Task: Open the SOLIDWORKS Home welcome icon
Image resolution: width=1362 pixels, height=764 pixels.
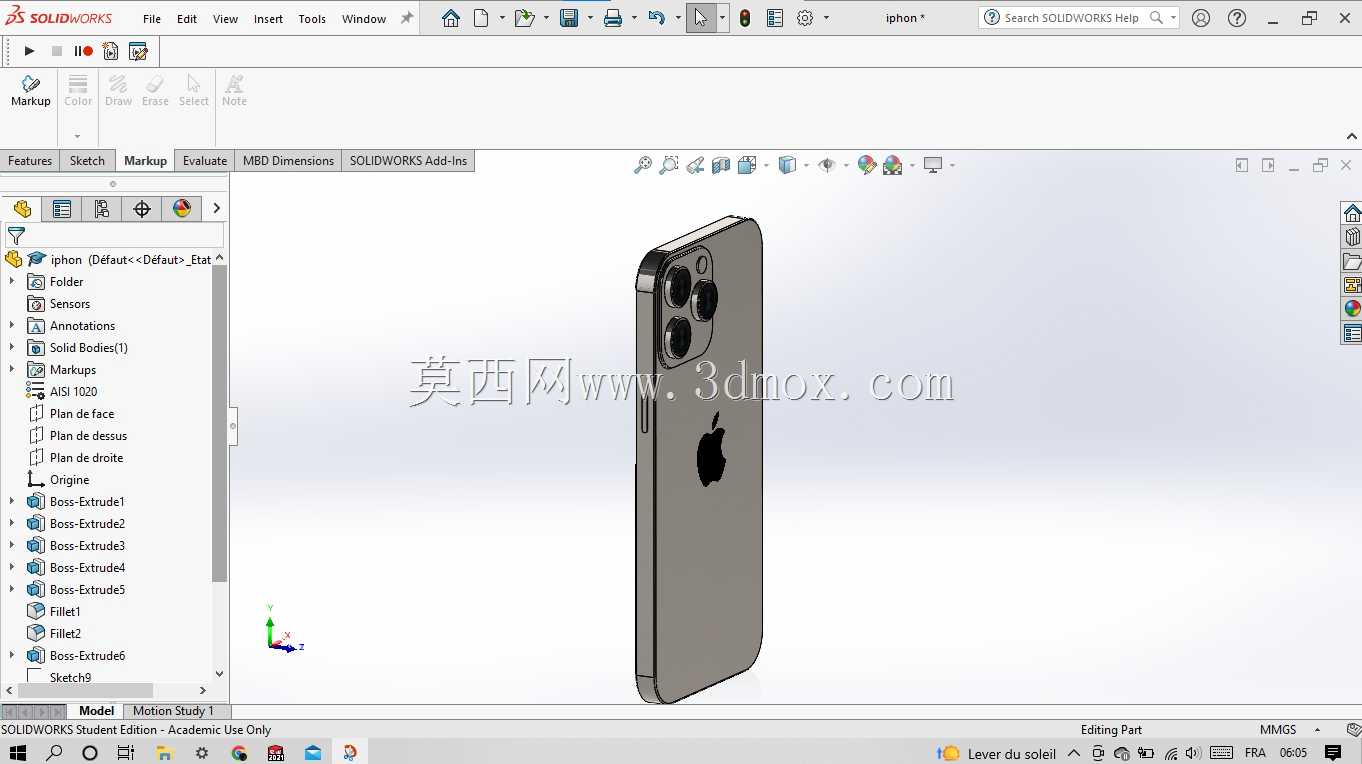Action: (x=451, y=18)
